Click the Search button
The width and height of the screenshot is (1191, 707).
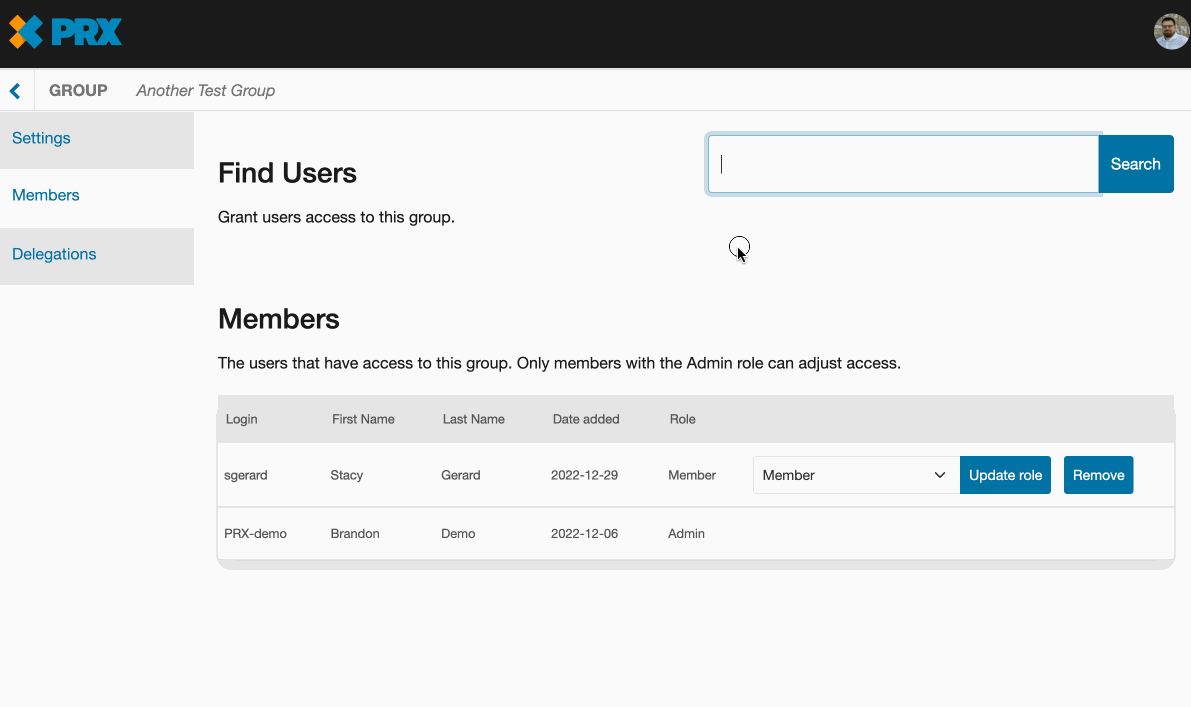coord(1135,163)
